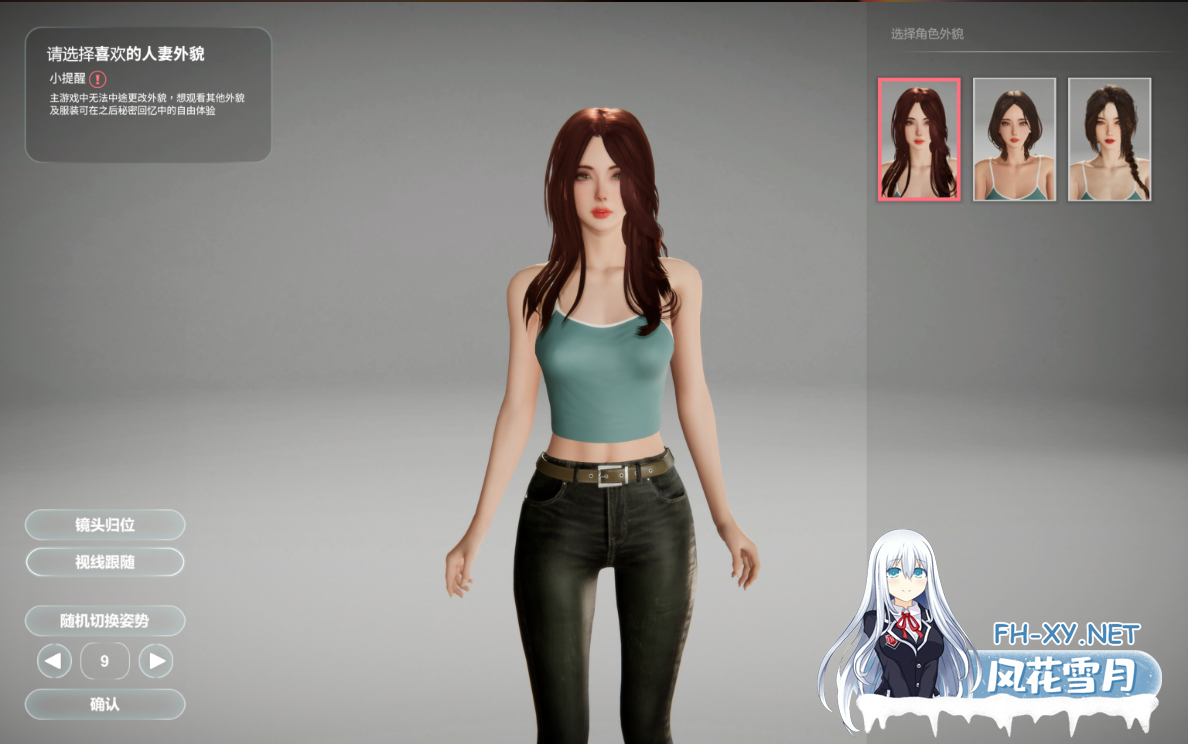Click the 风花雪月 icy logo banner
Screen dimensions: 1188x744
pyautogui.click(x=1064, y=678)
